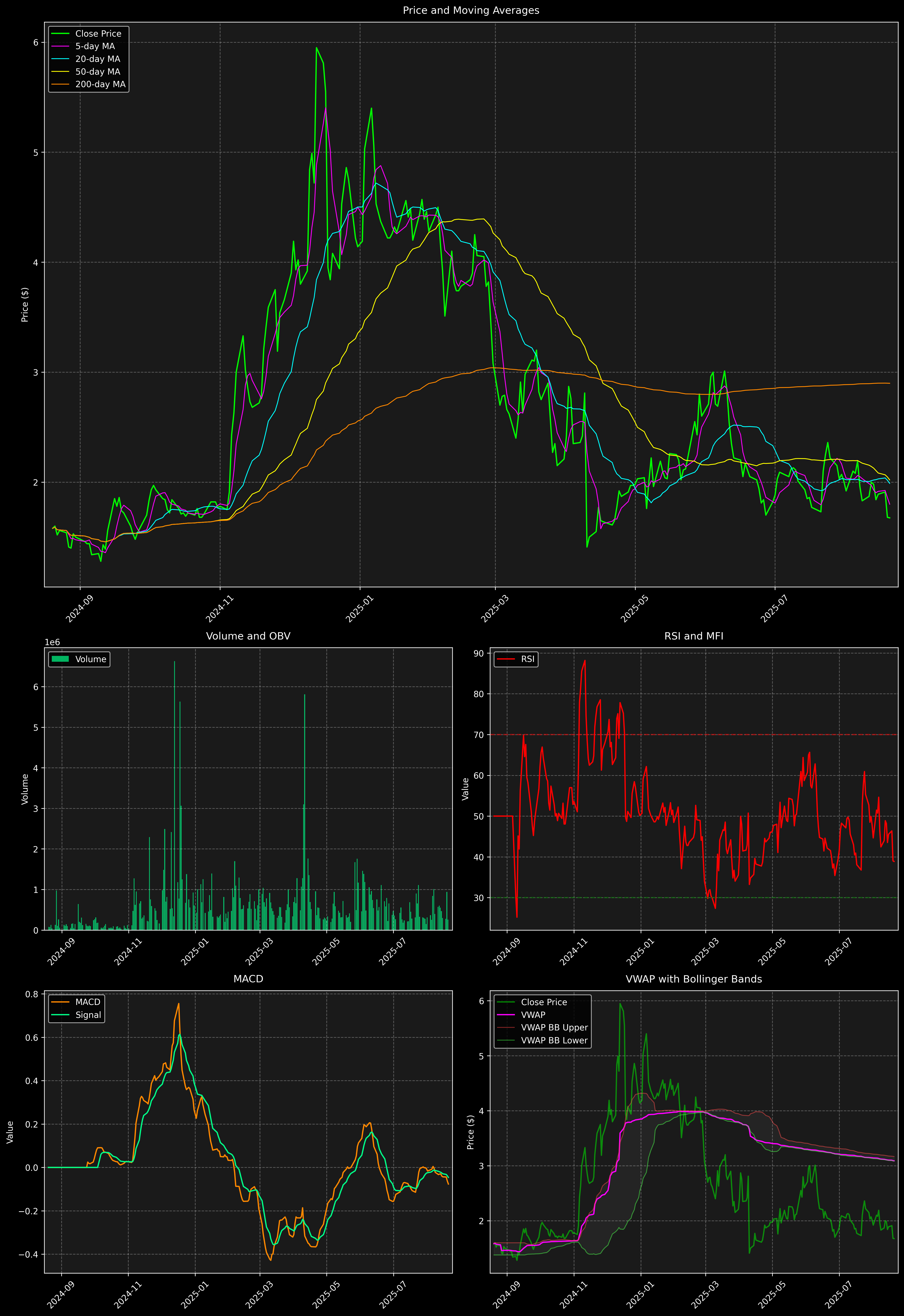The width and height of the screenshot is (904, 1316).
Task: Click the green Volume legend swatch
Action: tap(60, 659)
